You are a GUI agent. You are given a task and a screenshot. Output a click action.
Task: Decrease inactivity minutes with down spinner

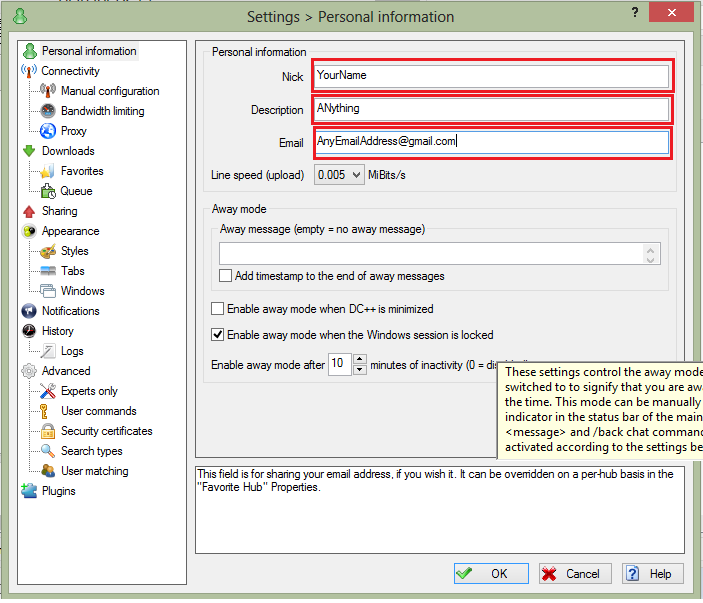(x=360, y=370)
